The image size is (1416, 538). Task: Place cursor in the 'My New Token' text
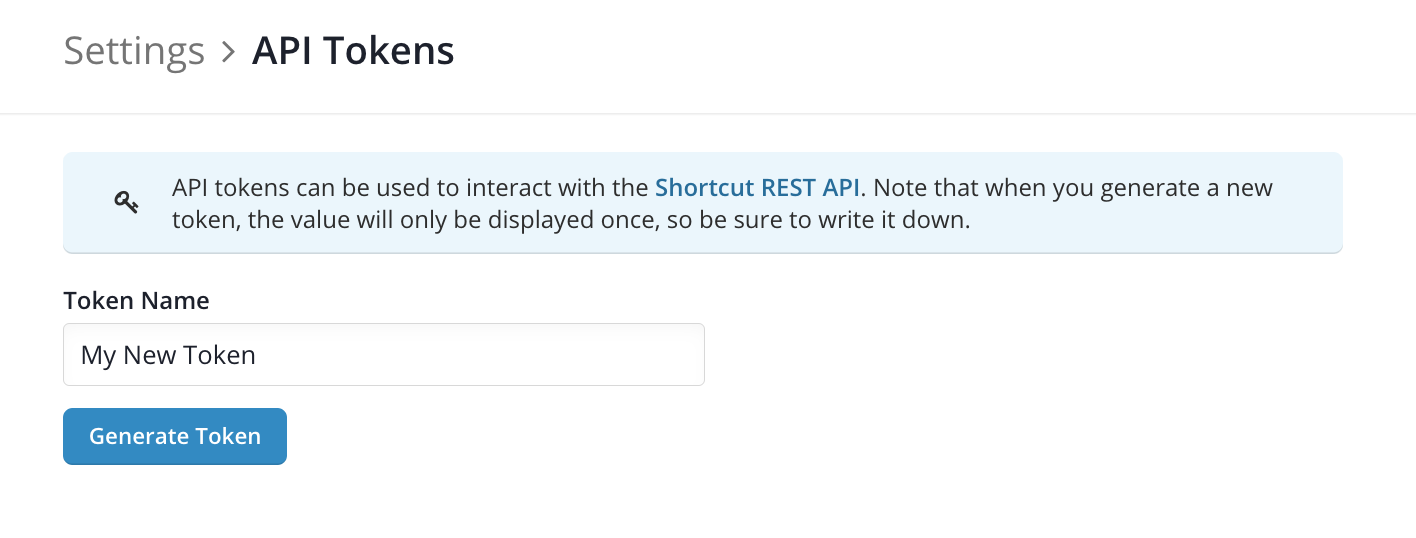(168, 355)
